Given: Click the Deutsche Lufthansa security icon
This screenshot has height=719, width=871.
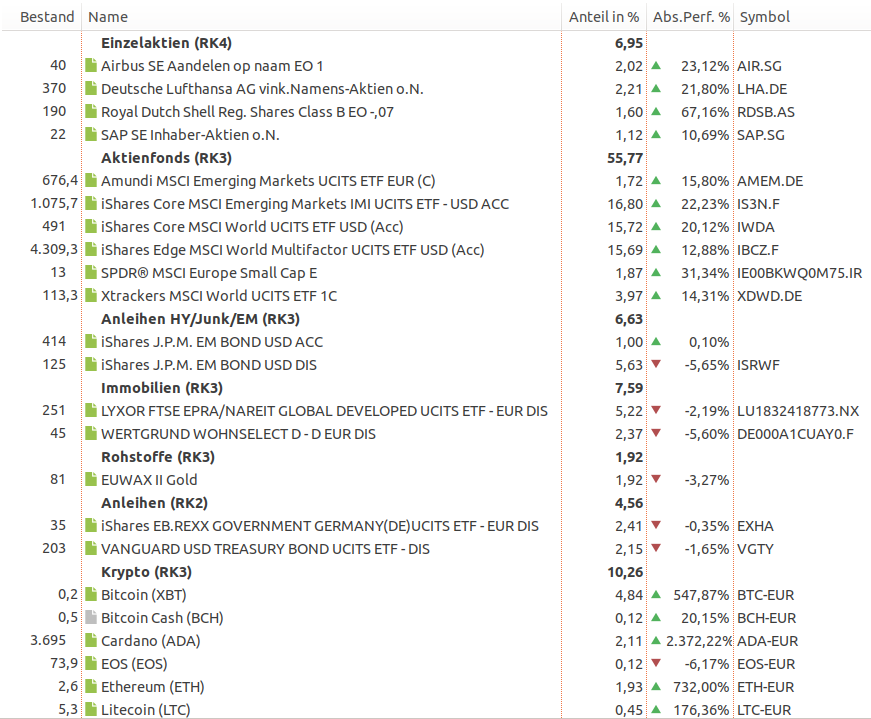Looking at the screenshot, I should click(91, 88).
